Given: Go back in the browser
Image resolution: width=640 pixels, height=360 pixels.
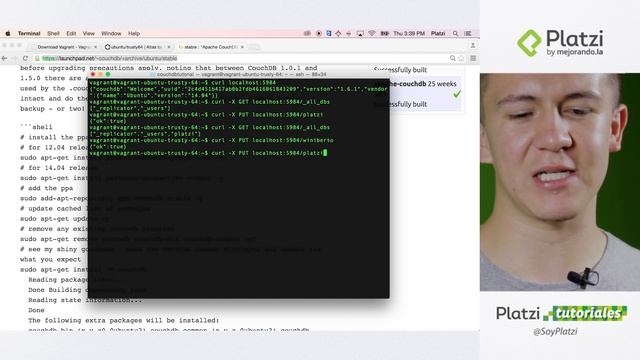Looking at the screenshot, I should click(x=4, y=58).
